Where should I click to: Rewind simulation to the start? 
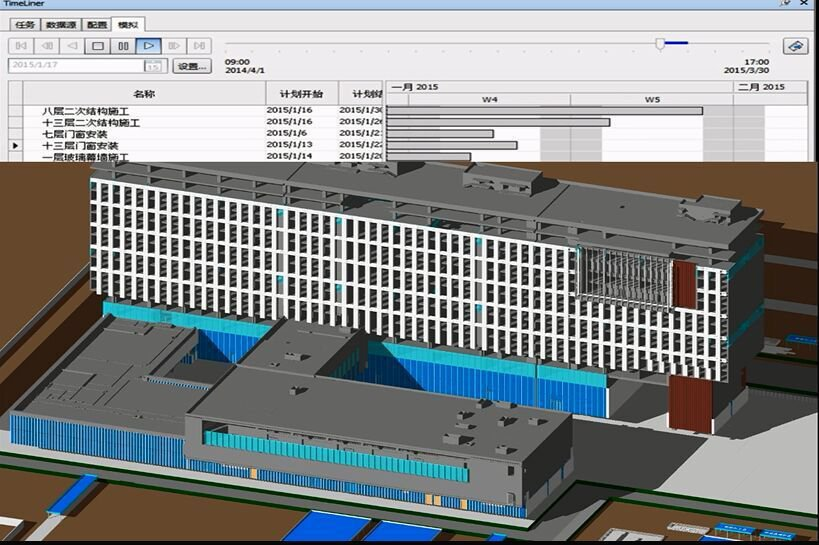point(21,46)
